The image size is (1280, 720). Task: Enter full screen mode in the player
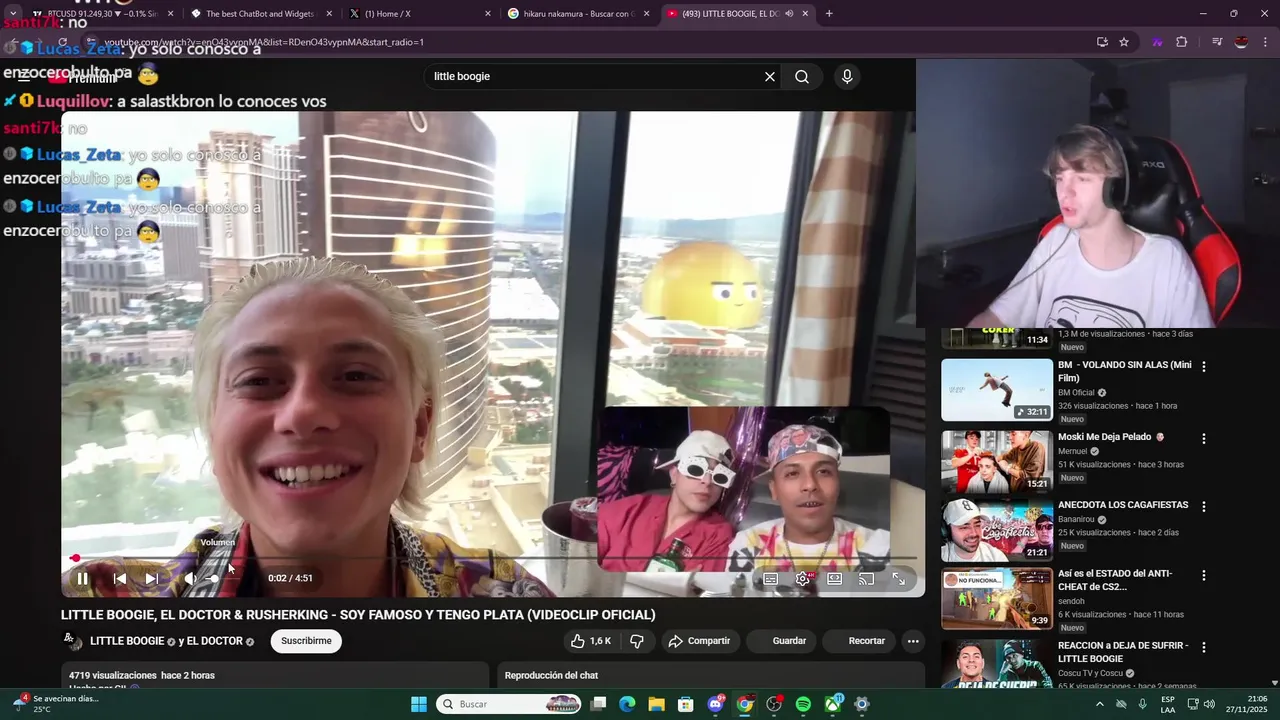[899, 578]
